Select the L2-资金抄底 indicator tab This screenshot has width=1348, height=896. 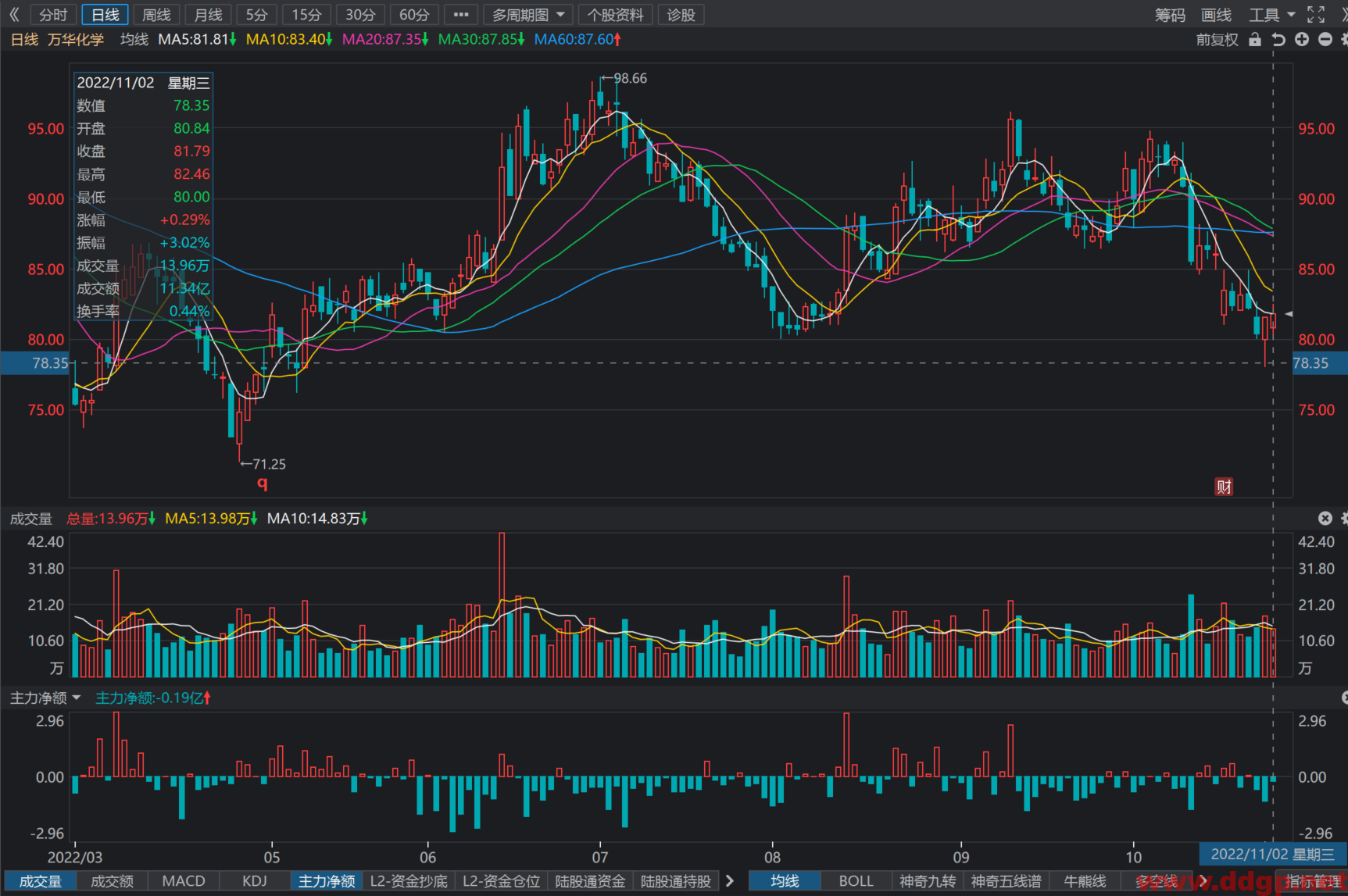click(409, 881)
